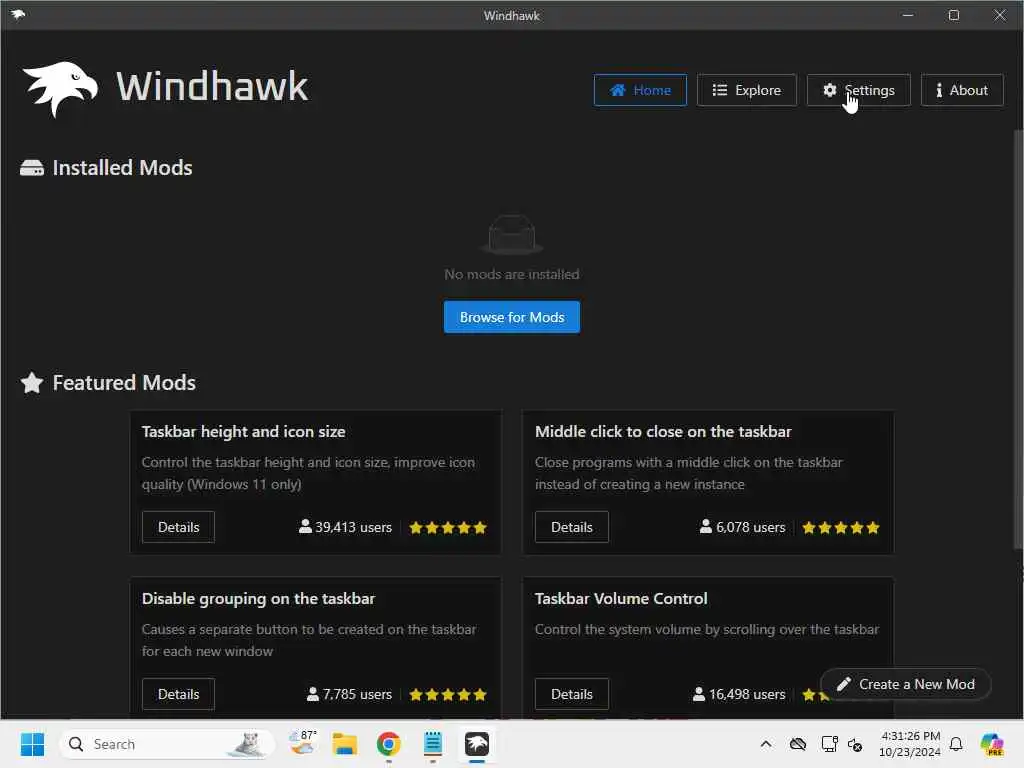Open the Windows Start menu
Viewport: 1024px width, 768px height.
32,744
